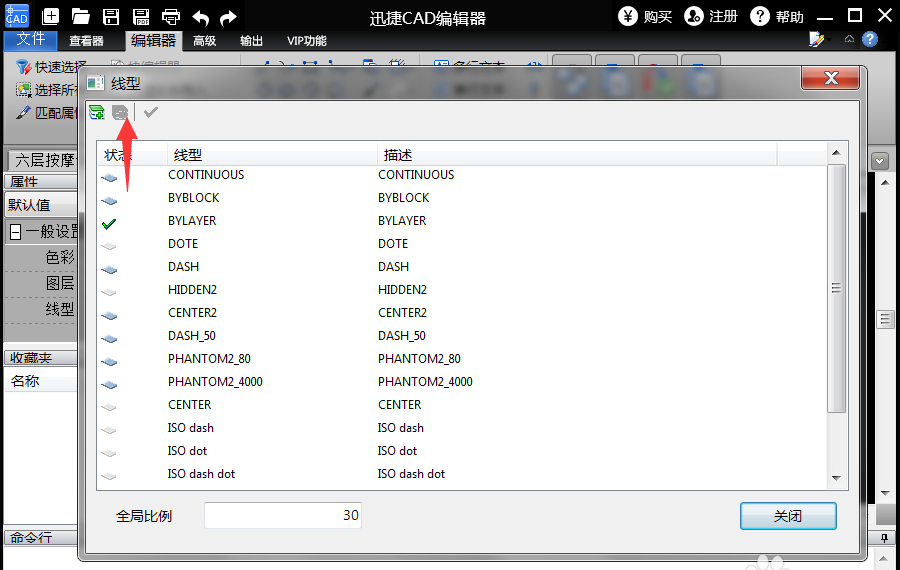The height and width of the screenshot is (570, 900).
Task: Click status icon of CENTER2 row
Action: pyautogui.click(x=109, y=316)
